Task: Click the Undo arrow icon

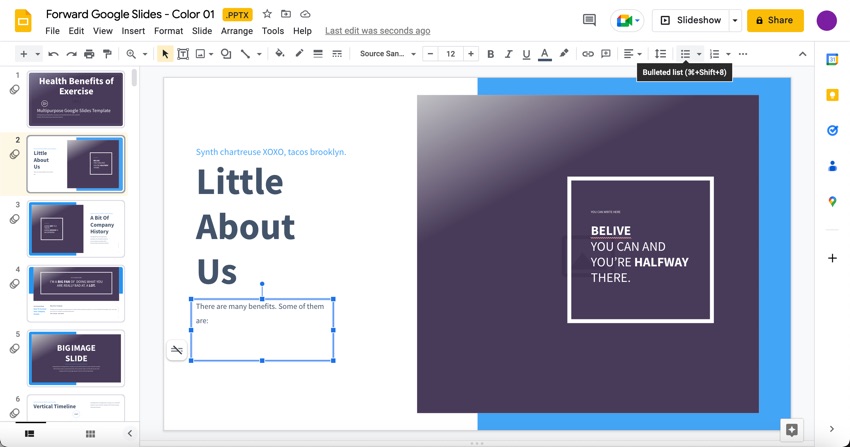Action: click(x=53, y=54)
